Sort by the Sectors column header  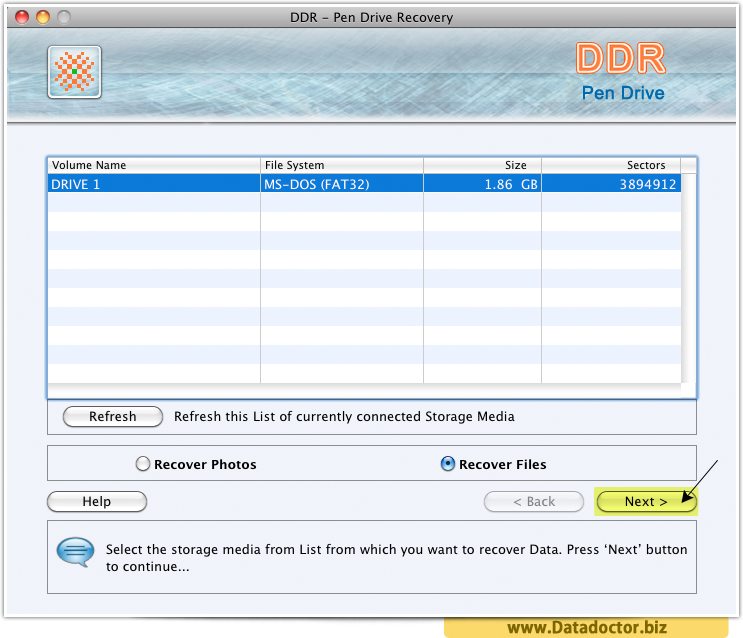point(611,165)
